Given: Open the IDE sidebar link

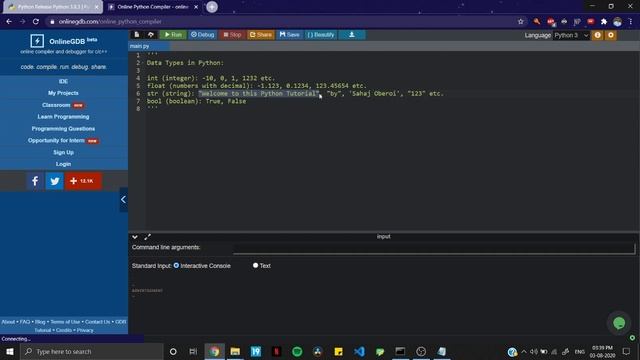Looking at the screenshot, I should 63,81.
